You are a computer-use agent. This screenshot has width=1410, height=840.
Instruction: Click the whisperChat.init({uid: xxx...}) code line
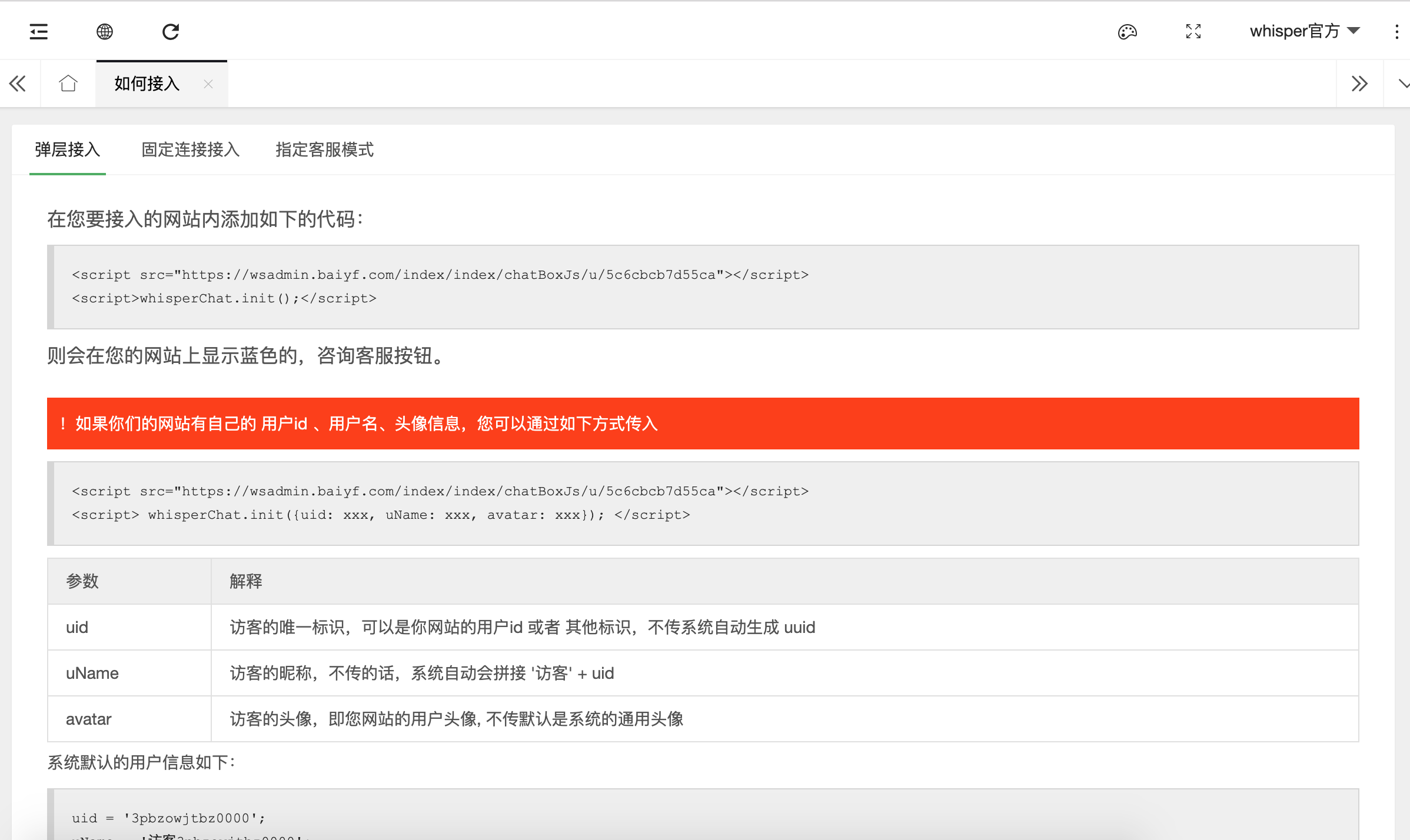click(x=381, y=515)
